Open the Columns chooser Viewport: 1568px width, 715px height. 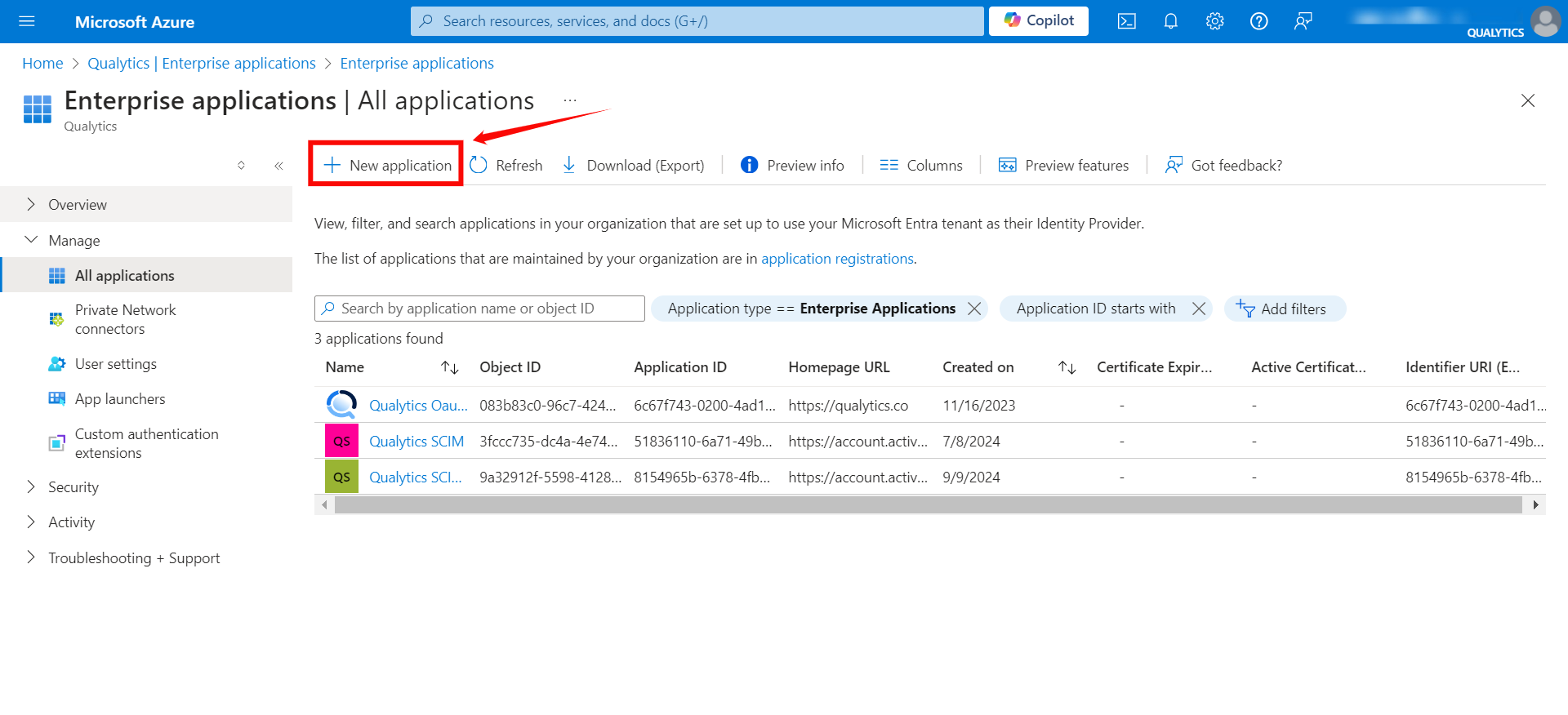[921, 165]
